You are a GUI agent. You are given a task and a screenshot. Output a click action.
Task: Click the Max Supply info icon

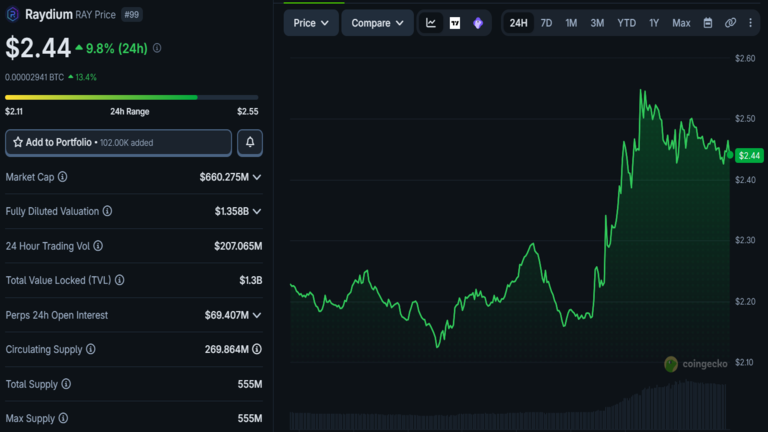pos(63,418)
